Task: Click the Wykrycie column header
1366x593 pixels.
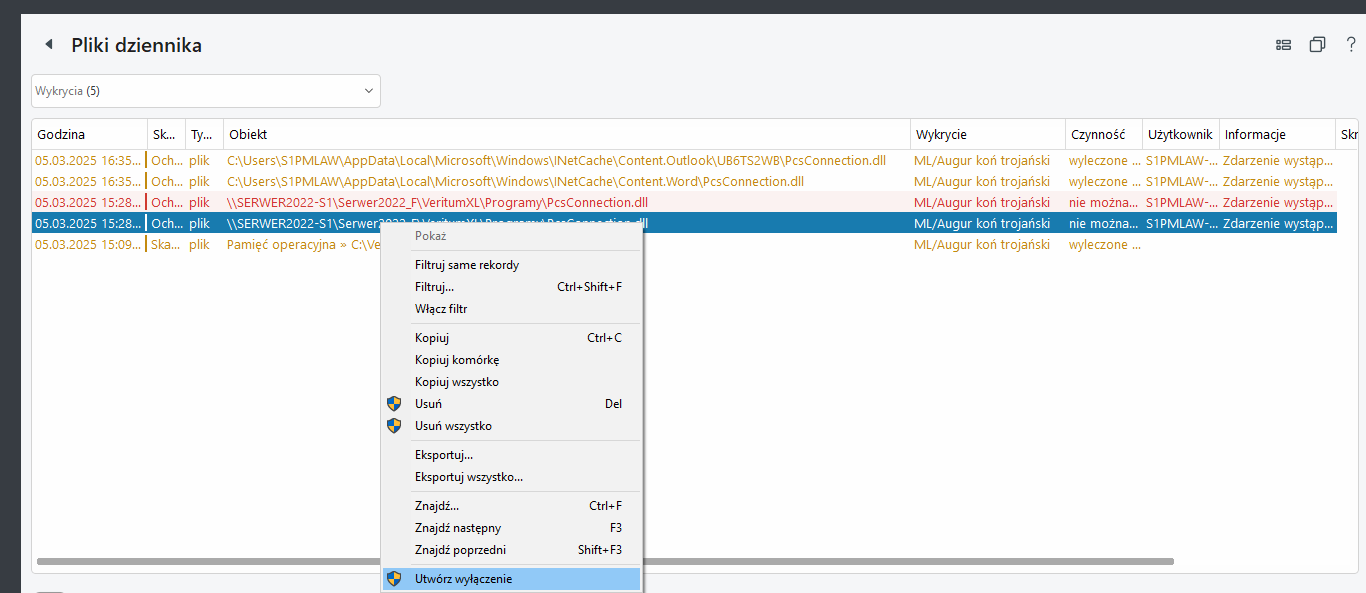Action: click(x=986, y=134)
